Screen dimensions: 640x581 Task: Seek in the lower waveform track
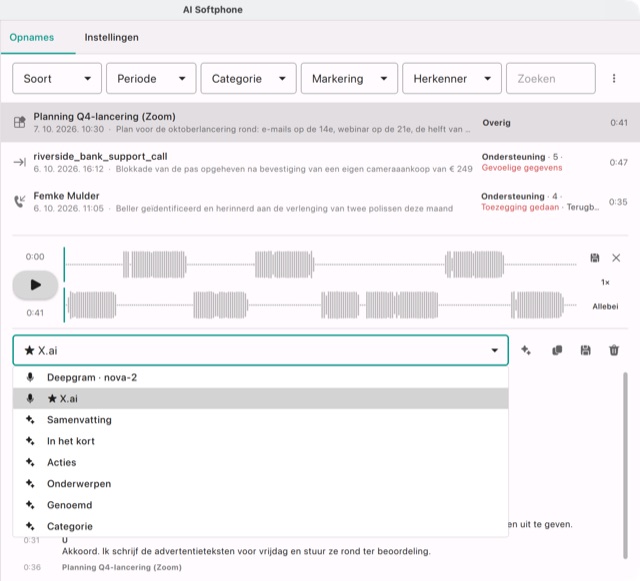coord(320,305)
